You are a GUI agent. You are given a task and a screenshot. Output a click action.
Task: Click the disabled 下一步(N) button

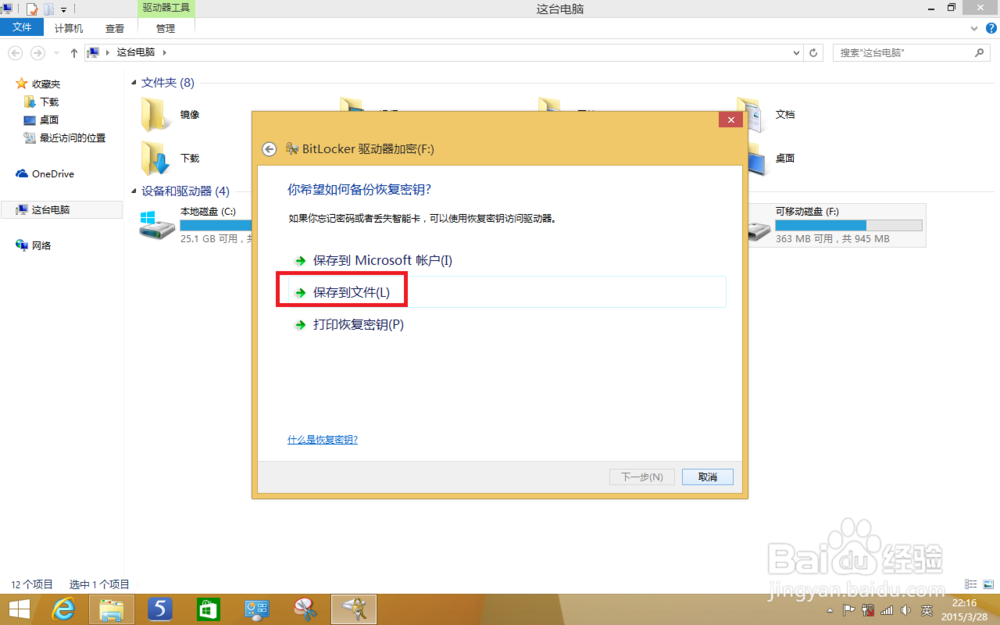point(642,477)
